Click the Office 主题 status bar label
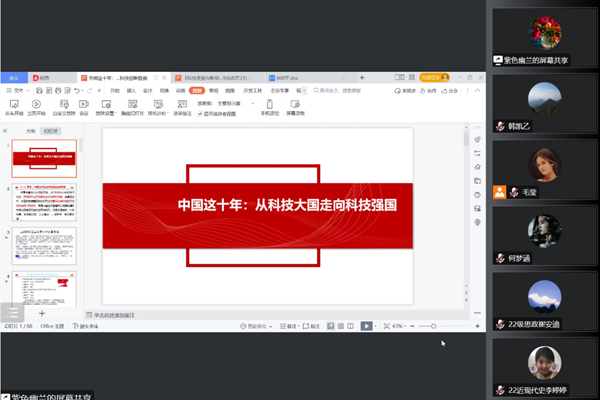 click(52, 326)
